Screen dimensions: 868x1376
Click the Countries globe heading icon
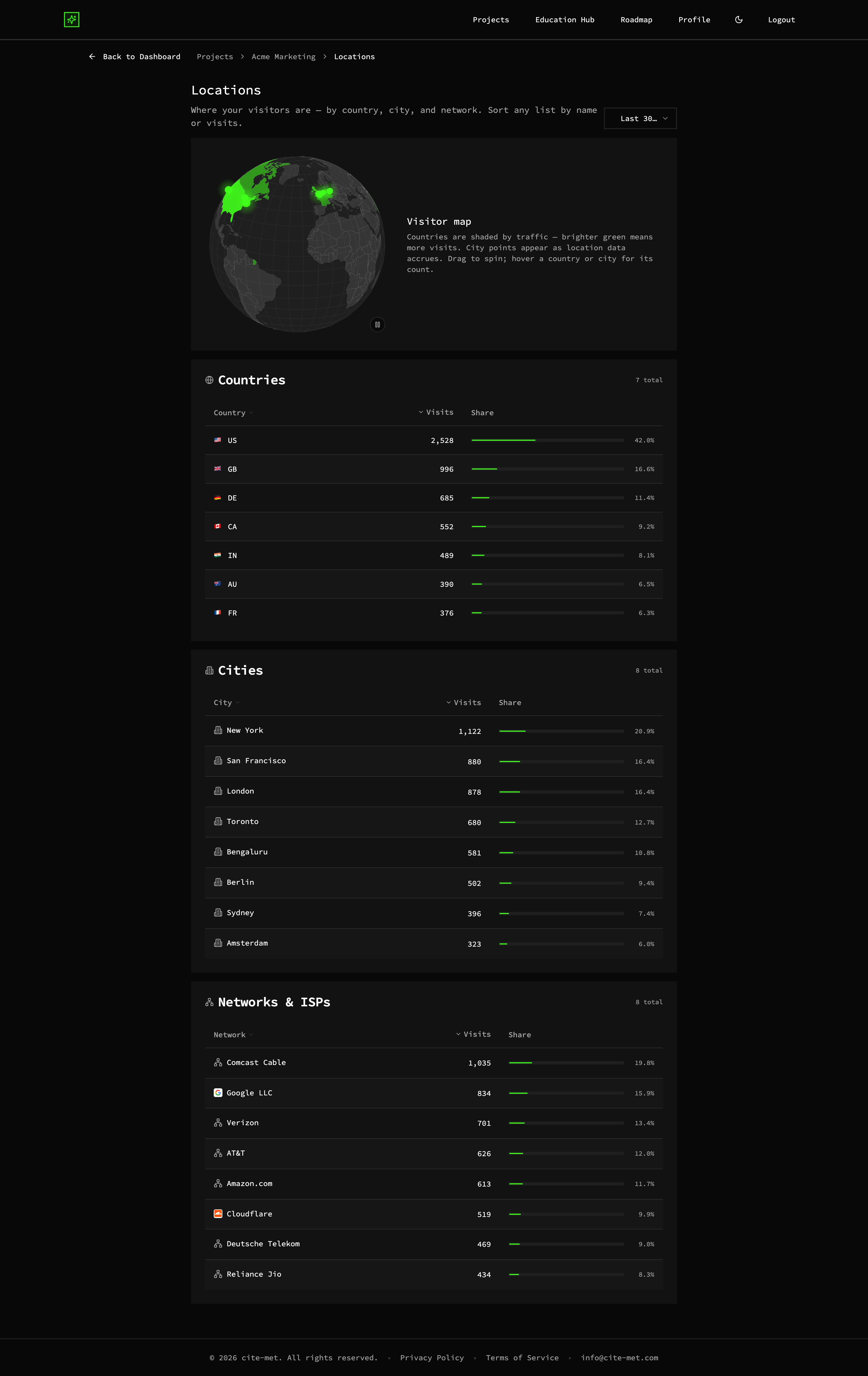(210, 380)
